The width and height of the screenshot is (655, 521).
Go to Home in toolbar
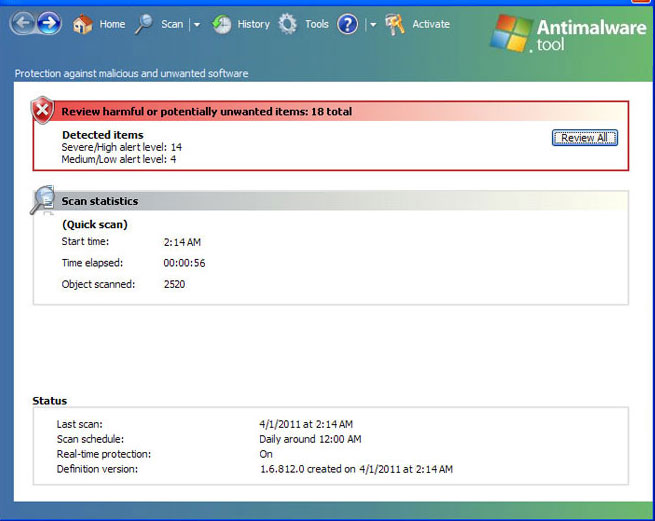(x=112, y=24)
